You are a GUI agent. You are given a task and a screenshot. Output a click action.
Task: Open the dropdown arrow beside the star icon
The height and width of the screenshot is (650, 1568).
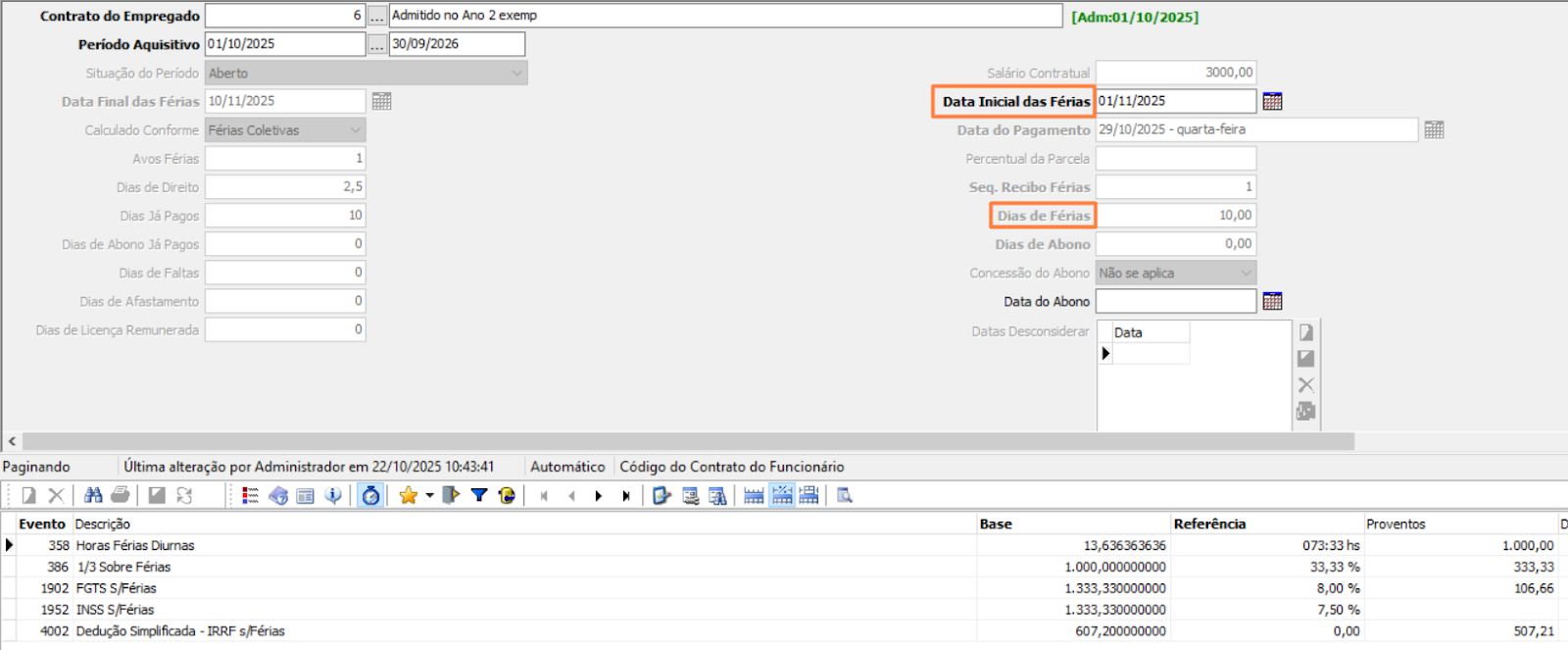429,496
